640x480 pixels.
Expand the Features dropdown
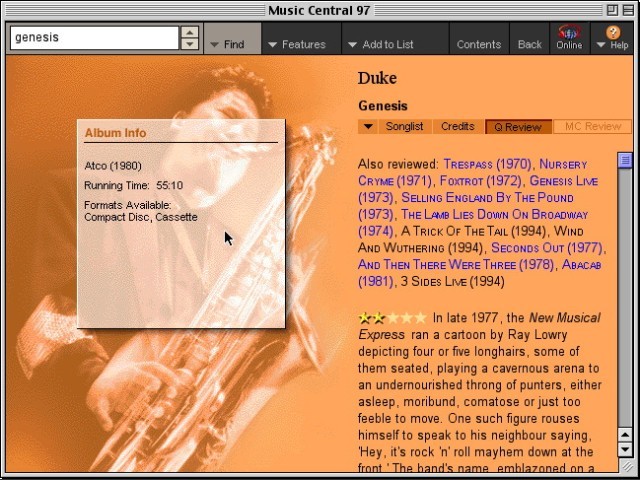[301, 38]
